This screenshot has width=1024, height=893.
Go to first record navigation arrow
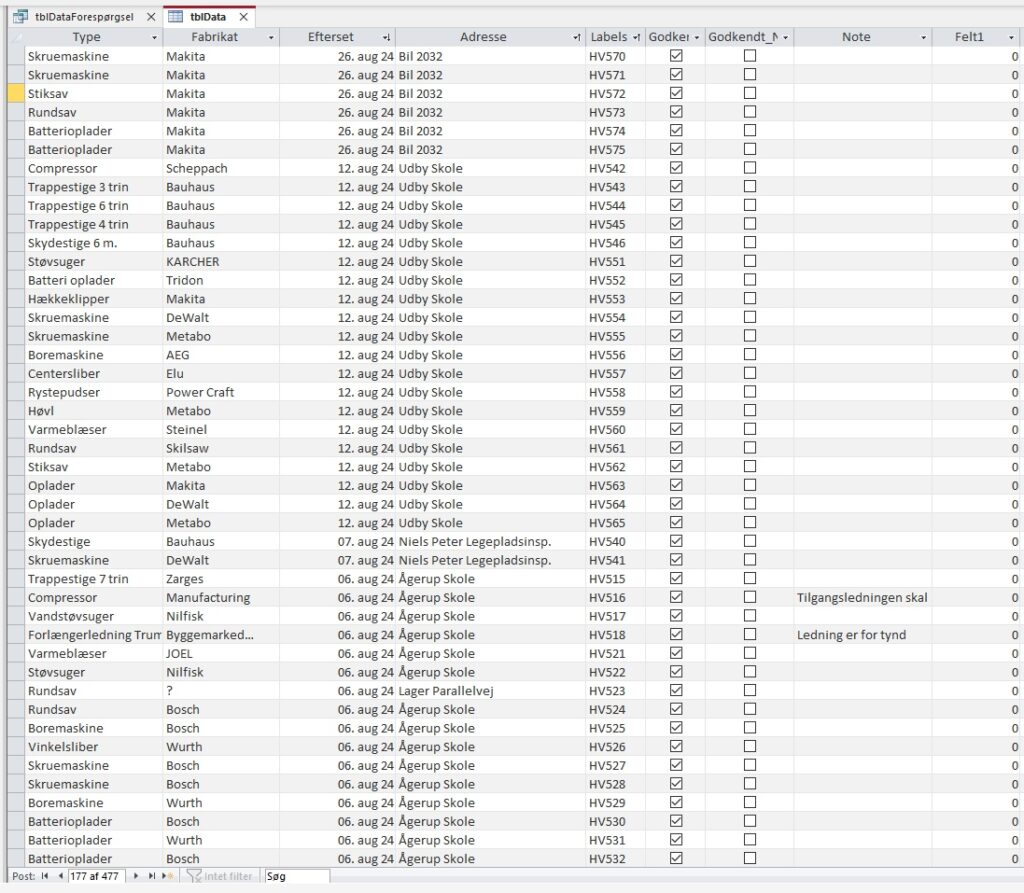click(x=44, y=876)
